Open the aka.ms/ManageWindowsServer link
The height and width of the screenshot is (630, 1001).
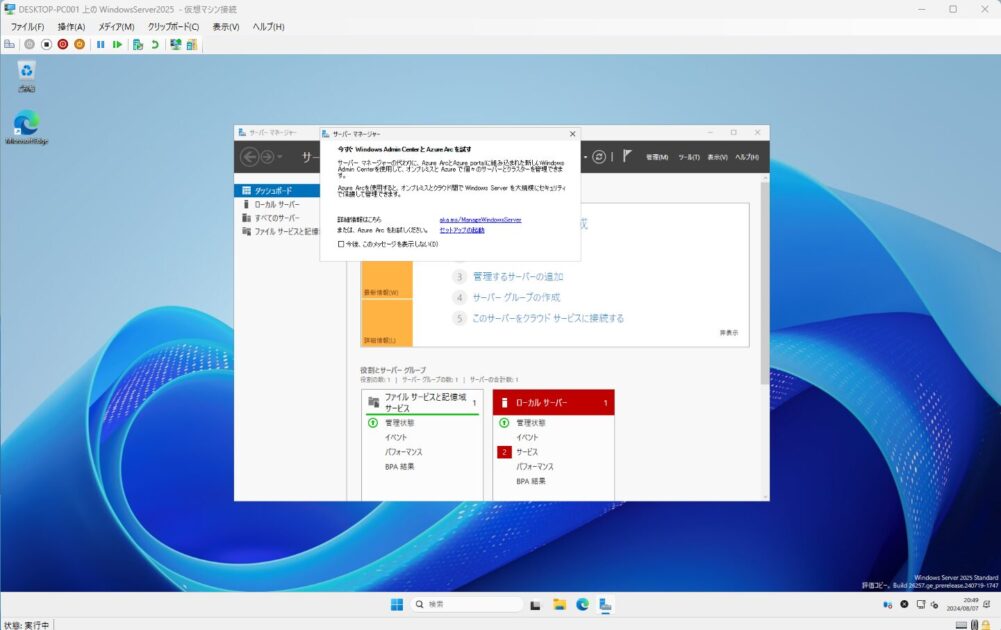click(x=480, y=220)
